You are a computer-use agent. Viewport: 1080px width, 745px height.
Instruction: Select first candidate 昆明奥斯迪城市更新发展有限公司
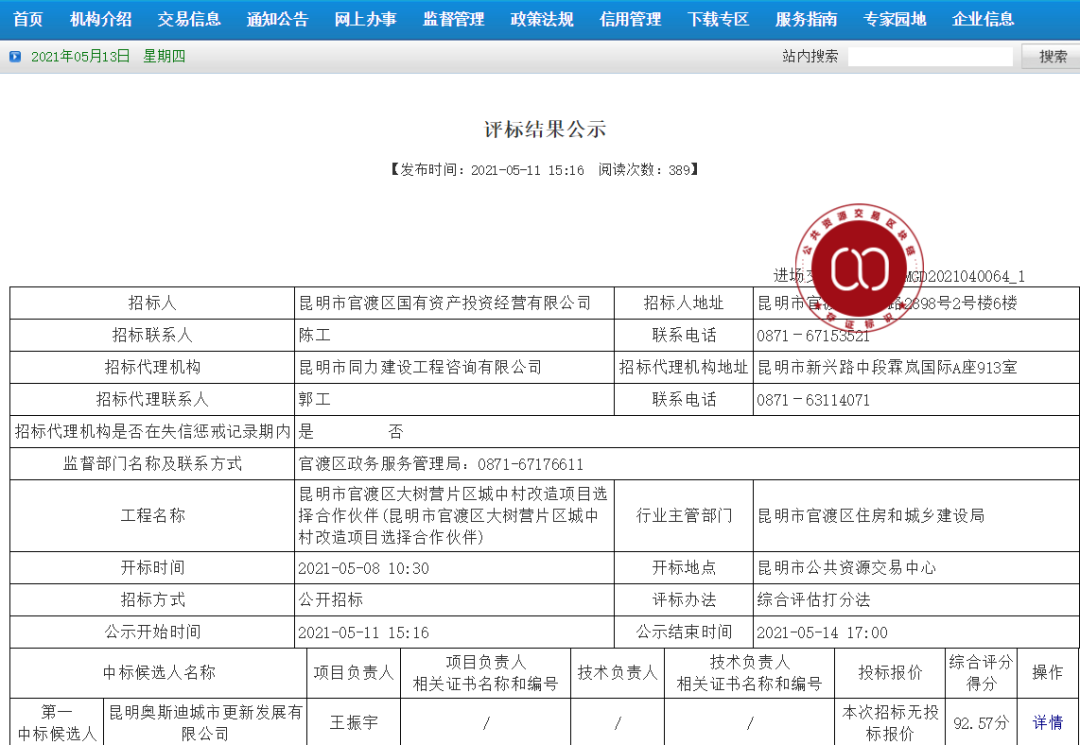205,722
